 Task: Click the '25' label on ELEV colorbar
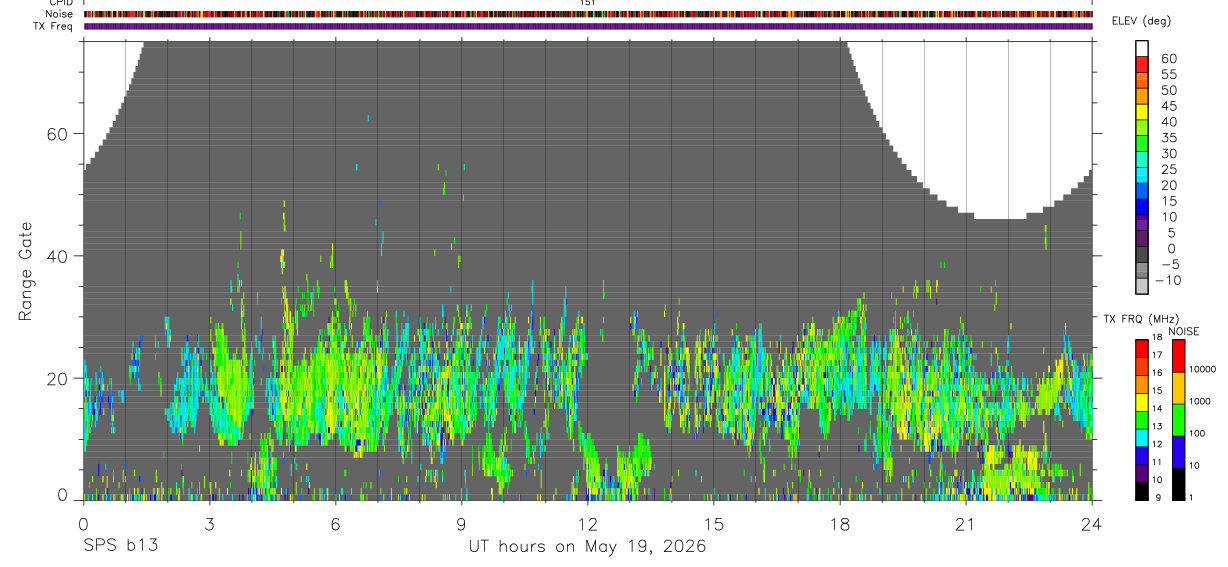1168,170
